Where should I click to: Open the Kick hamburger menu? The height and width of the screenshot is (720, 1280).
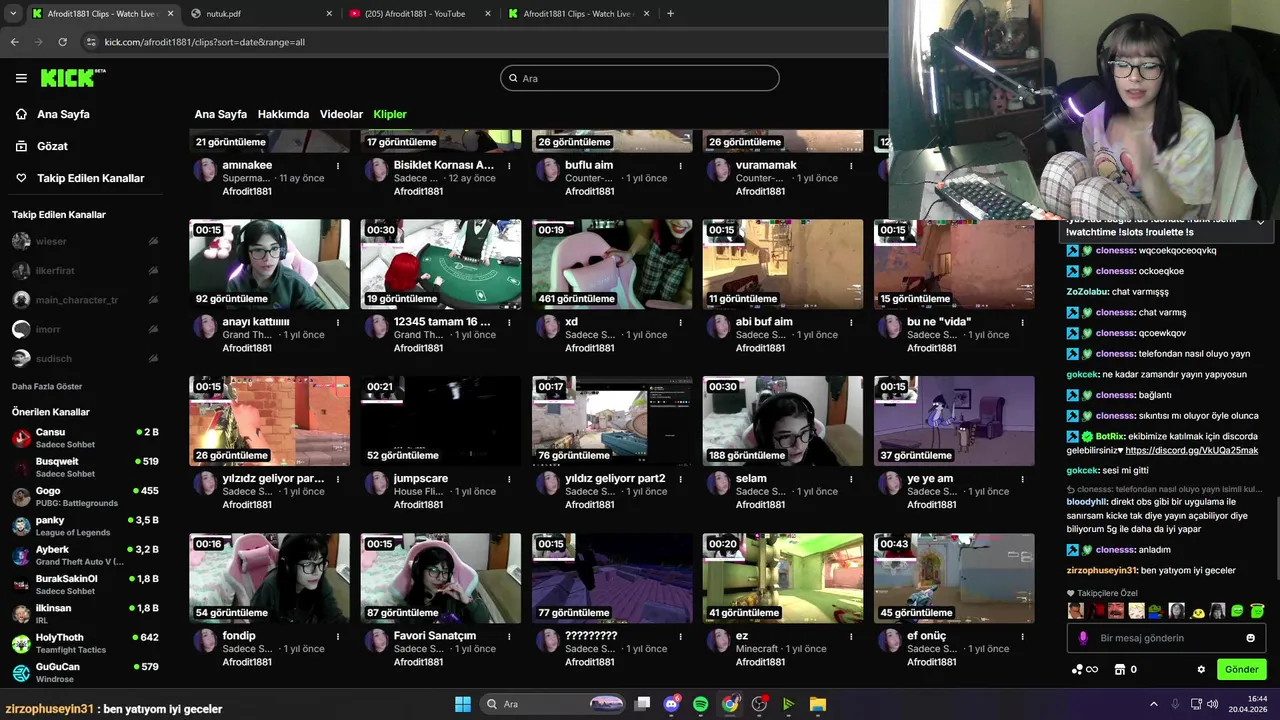[21, 78]
